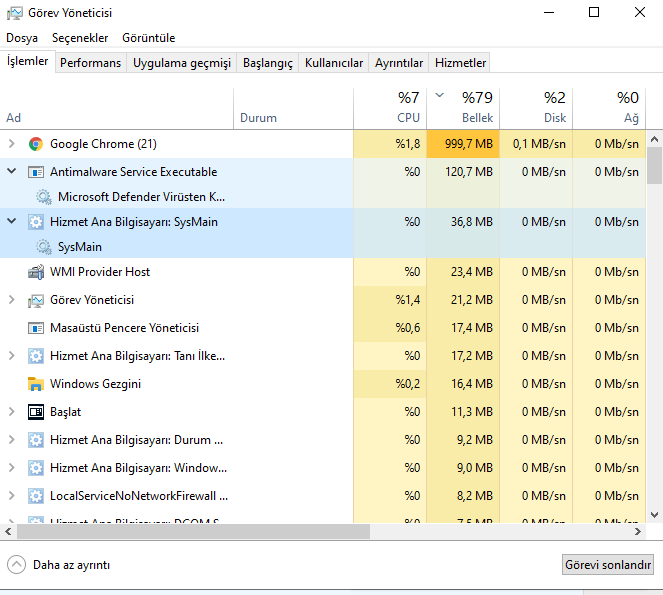Click the Windows Gezgini folder icon

click(36, 384)
